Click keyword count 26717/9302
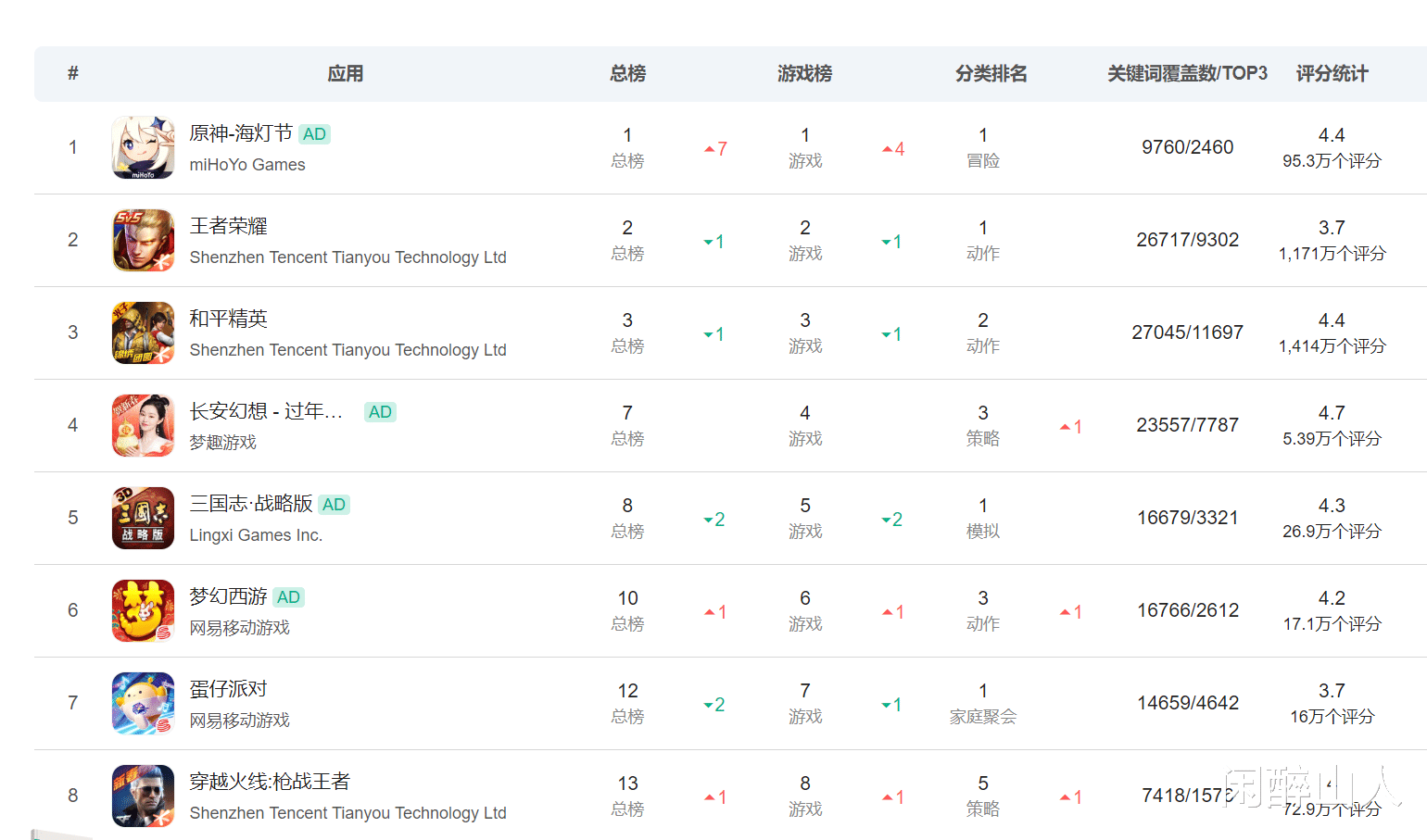Image resolution: width=1427 pixels, height=840 pixels. click(1188, 240)
